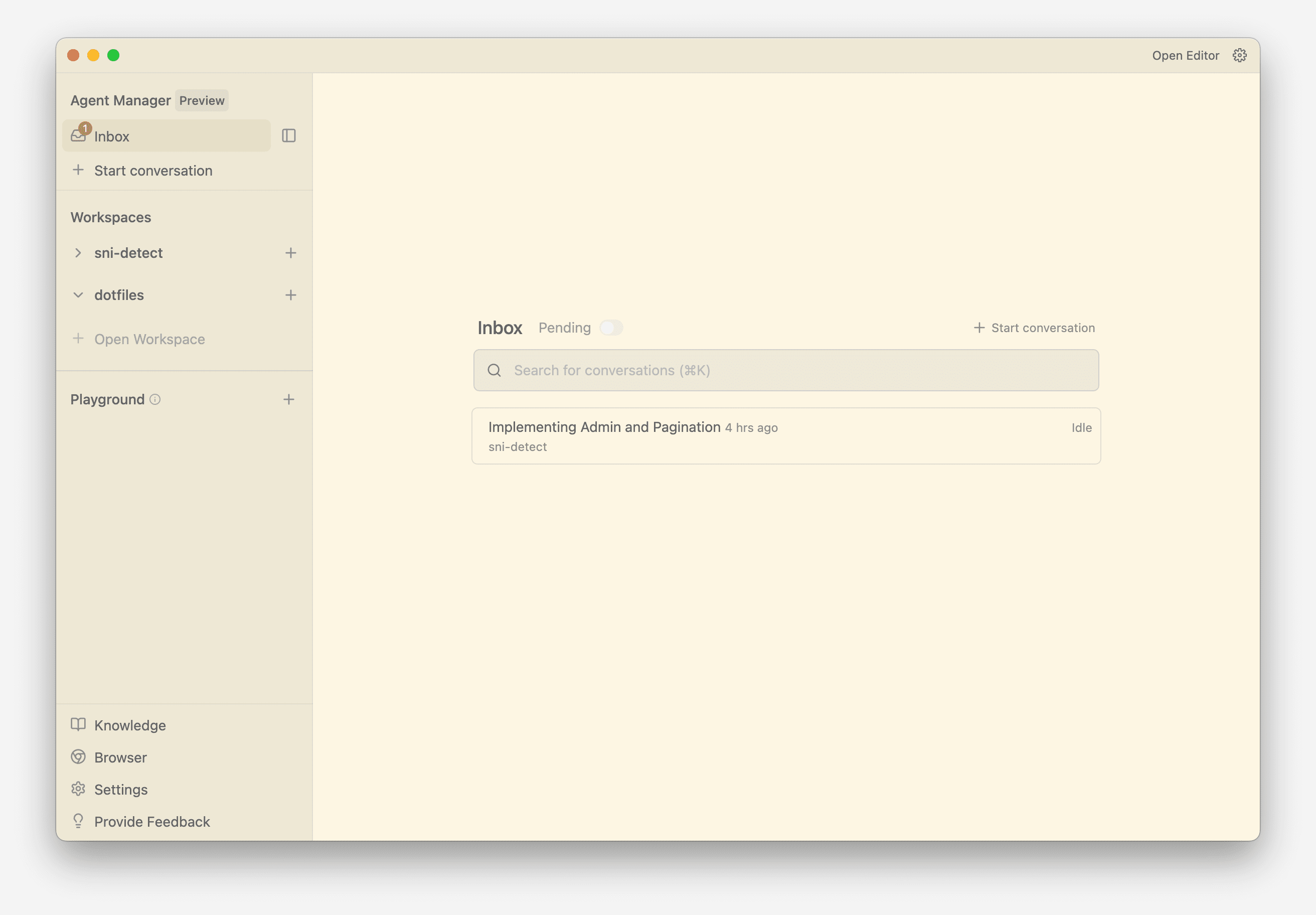Add conversation to sni-detect workspace plus icon

point(290,253)
